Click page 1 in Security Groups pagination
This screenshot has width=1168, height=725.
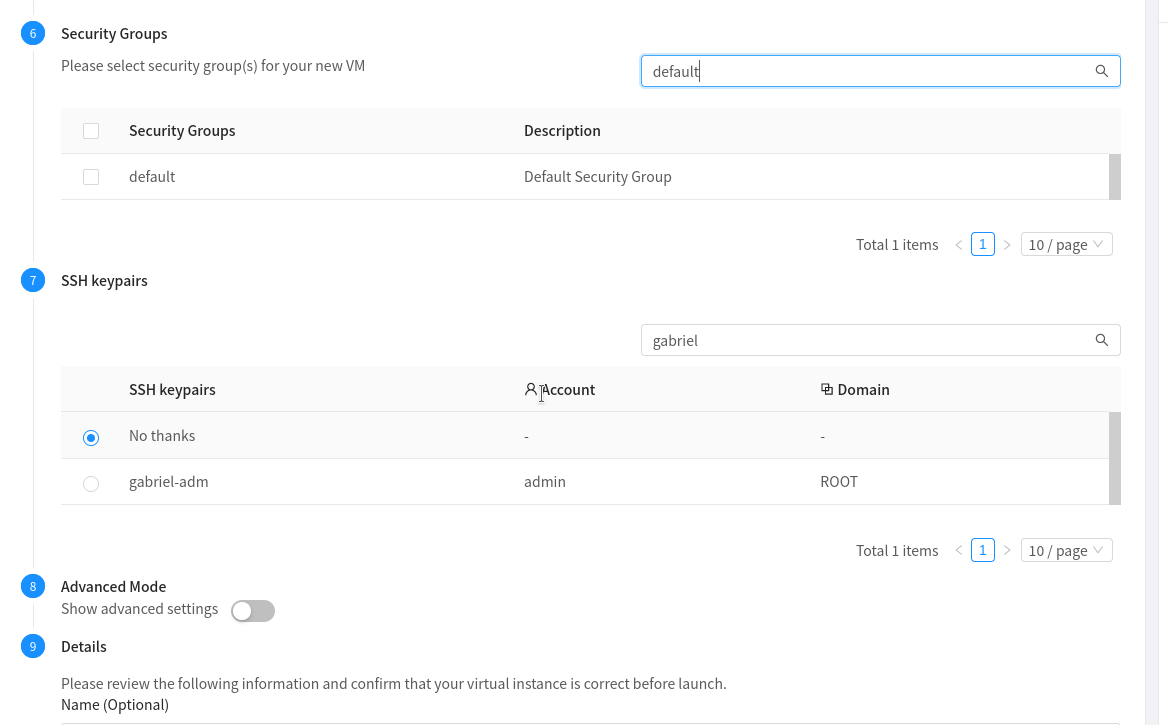(983, 244)
